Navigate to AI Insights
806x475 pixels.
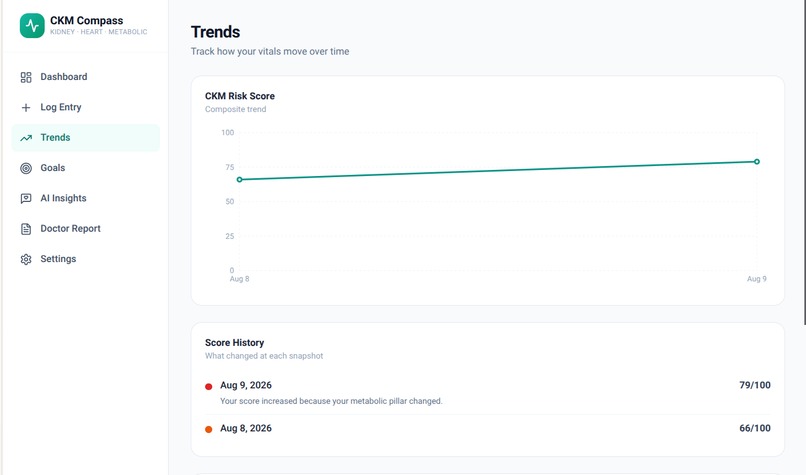click(x=85, y=198)
